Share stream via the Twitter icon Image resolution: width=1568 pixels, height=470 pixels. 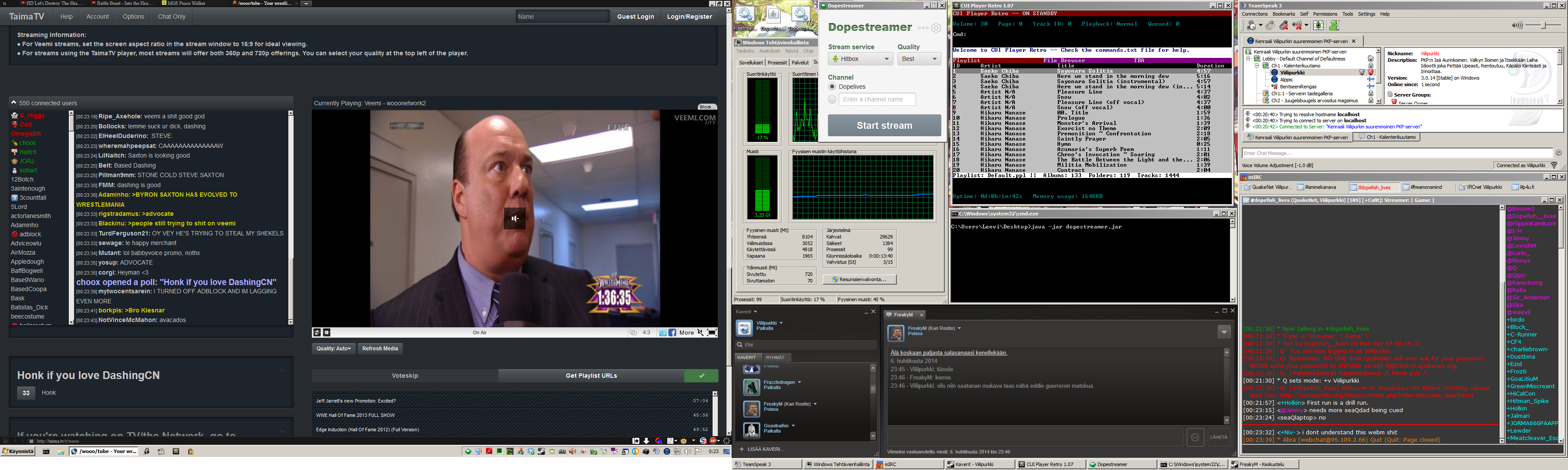[x=663, y=332]
